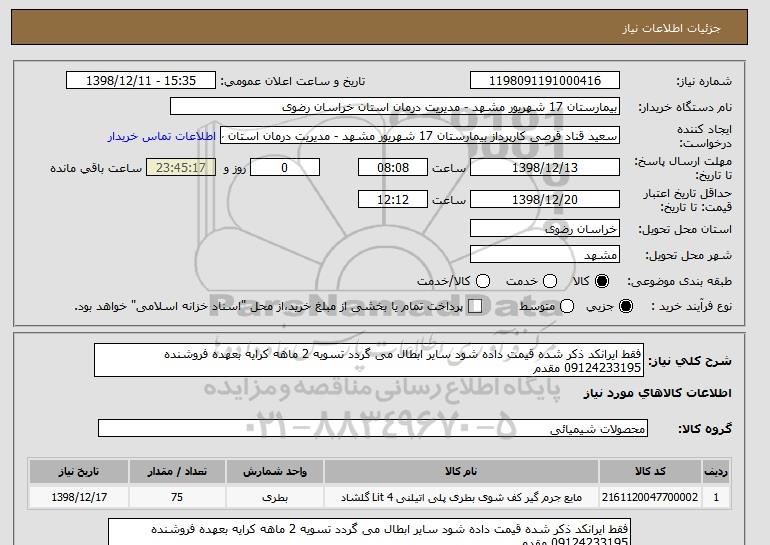
Task: Click the row number cell 1
Action: 716,497
